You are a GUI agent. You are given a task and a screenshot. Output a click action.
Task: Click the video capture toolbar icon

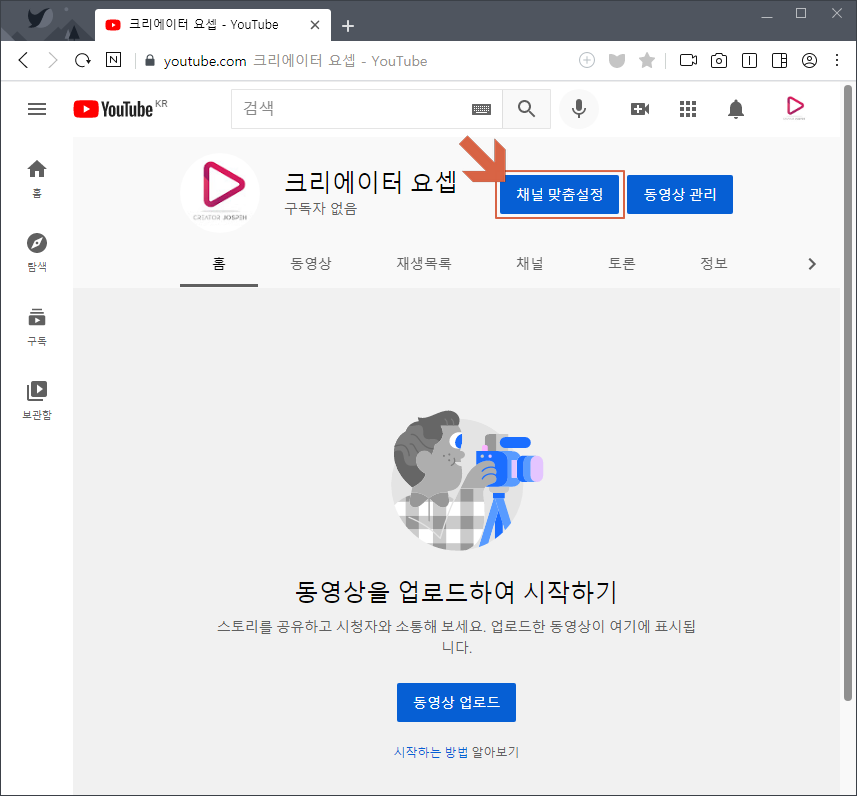688,60
